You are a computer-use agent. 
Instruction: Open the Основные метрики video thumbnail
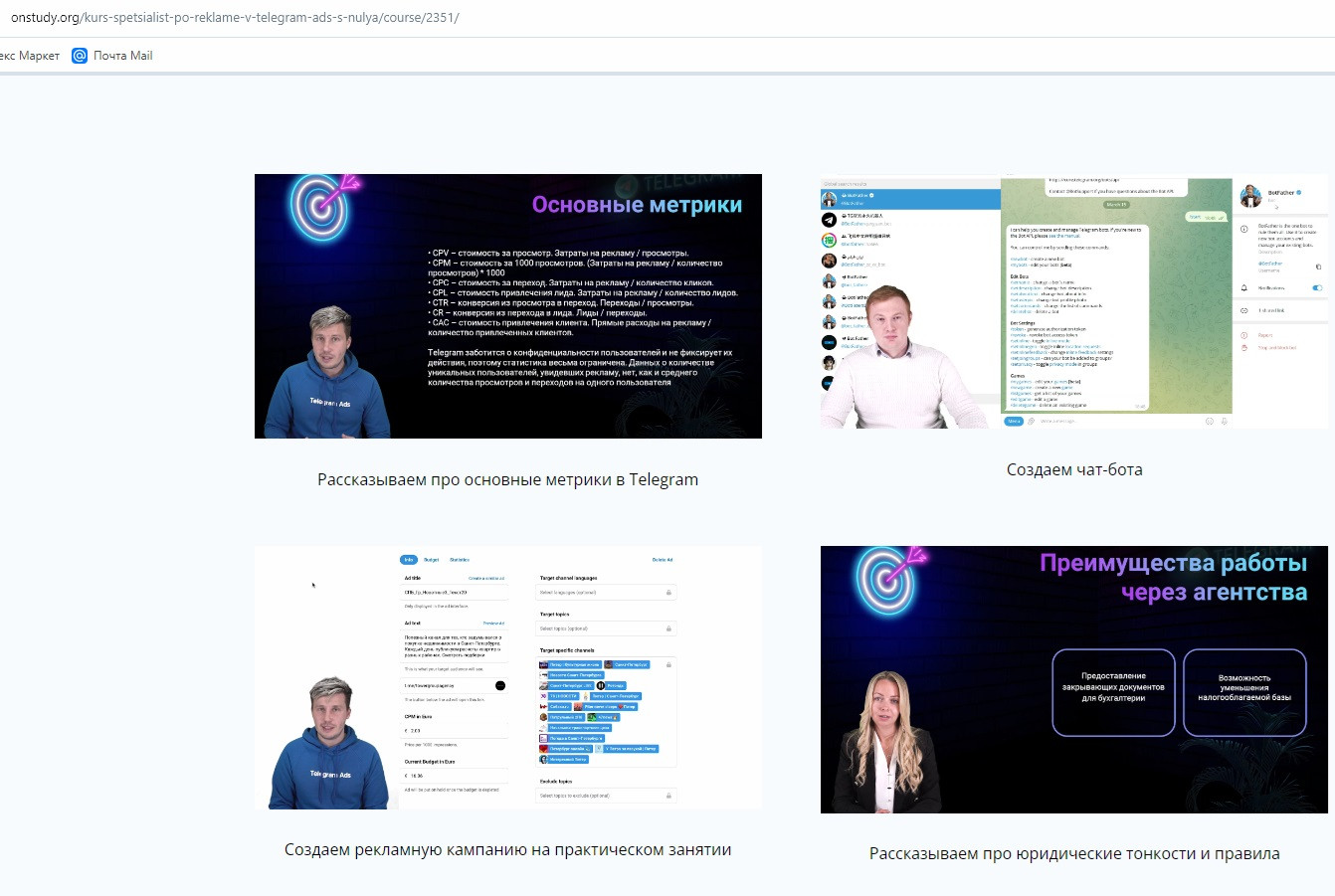coord(507,306)
